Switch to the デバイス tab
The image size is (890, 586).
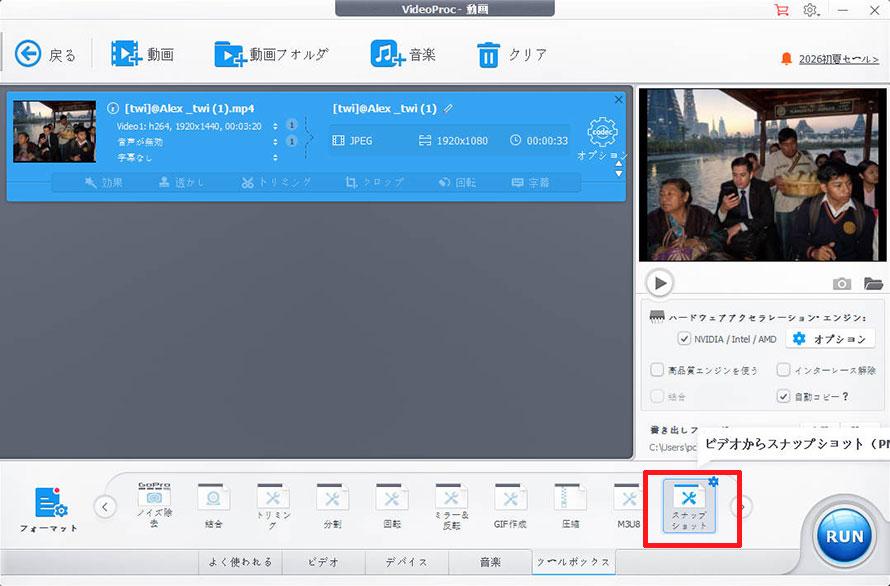pyautogui.click(x=407, y=562)
